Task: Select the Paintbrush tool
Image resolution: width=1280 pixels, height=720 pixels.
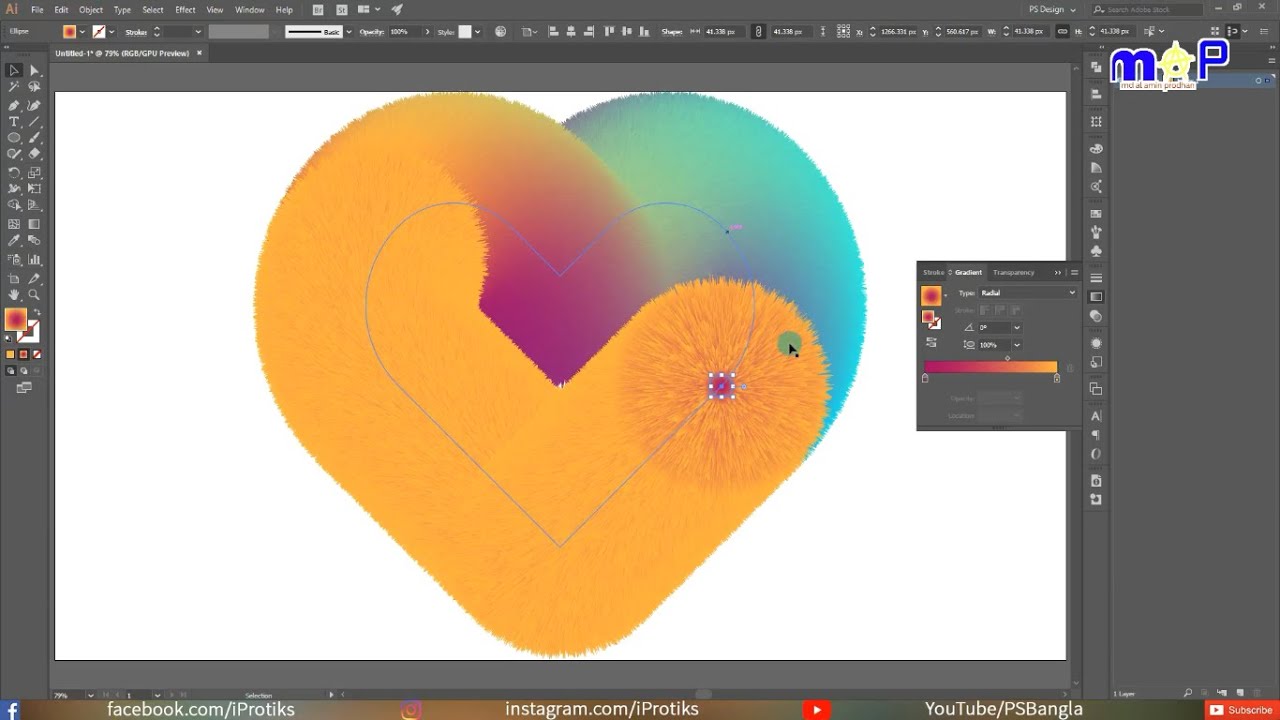Action: tap(34, 138)
